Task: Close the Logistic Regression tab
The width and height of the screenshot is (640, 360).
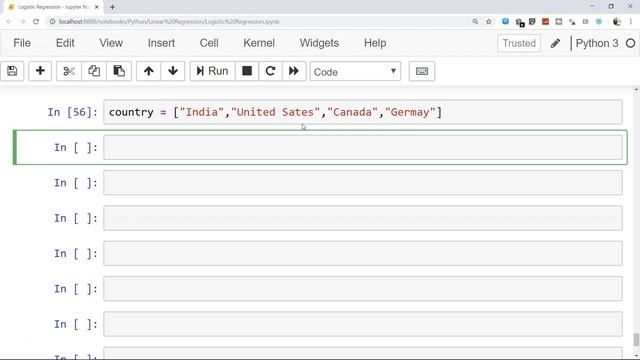Action: (97, 7)
